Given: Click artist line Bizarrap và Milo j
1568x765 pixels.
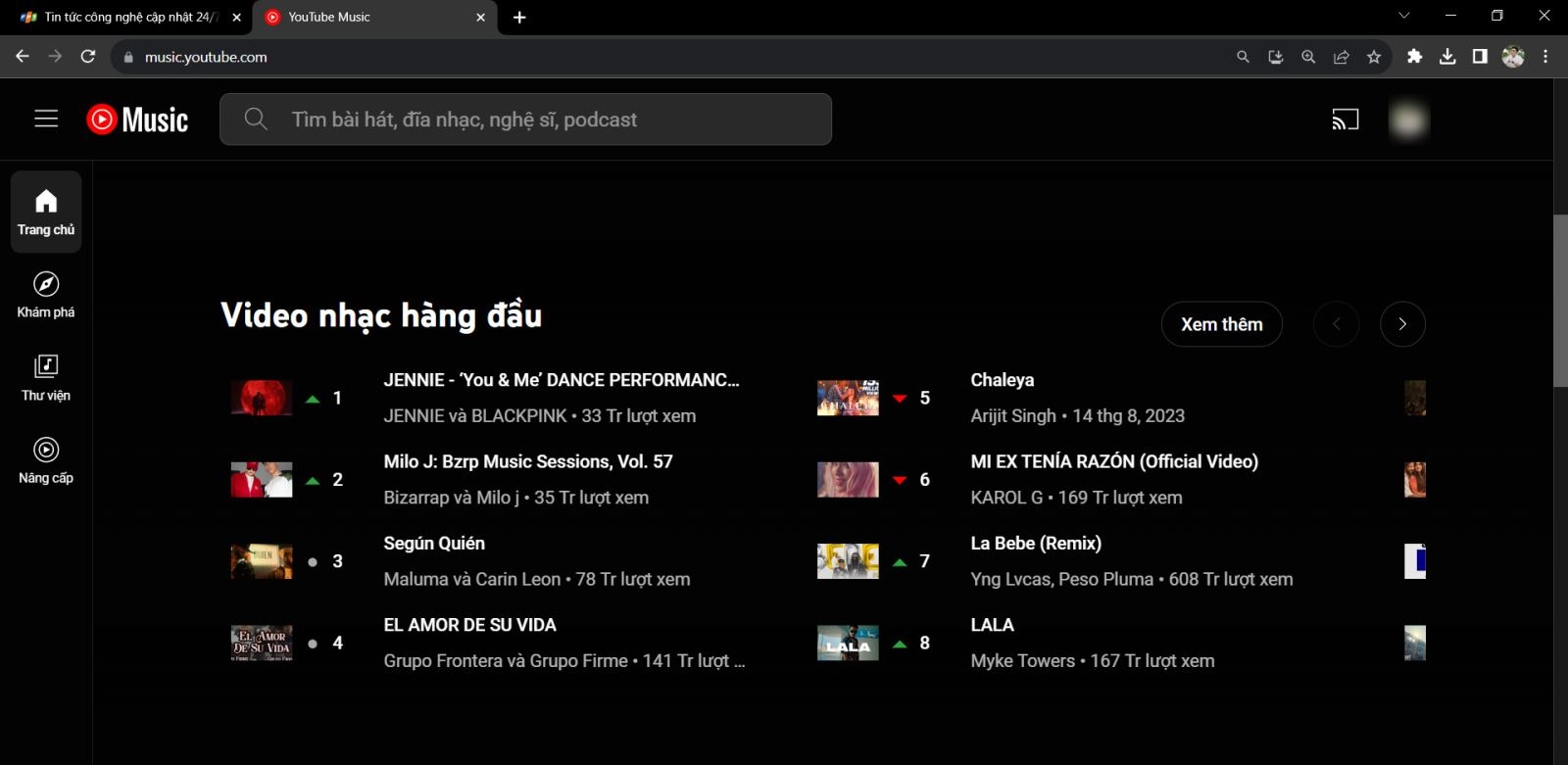Looking at the screenshot, I should (x=452, y=498).
